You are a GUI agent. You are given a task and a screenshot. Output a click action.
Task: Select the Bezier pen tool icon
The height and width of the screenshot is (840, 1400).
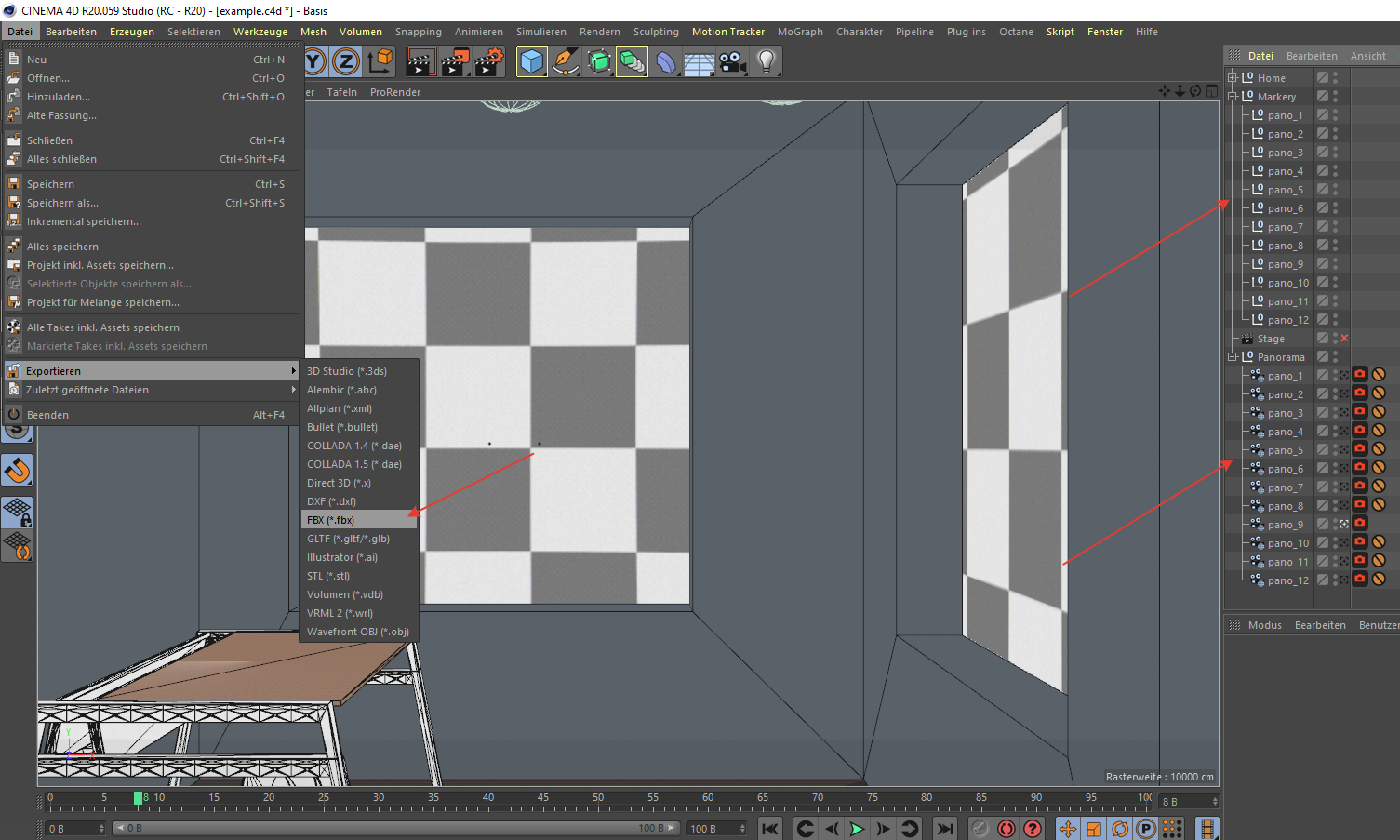(x=566, y=61)
